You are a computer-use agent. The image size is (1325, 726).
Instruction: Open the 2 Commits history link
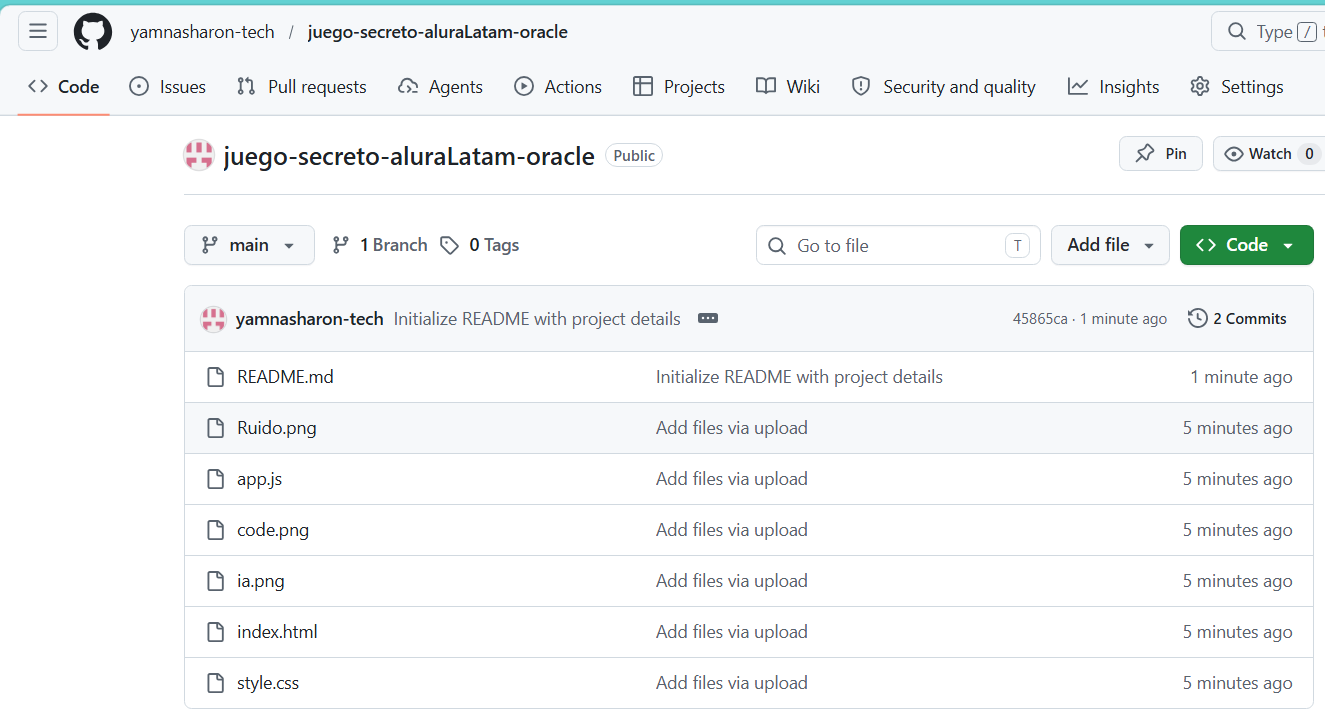point(1237,319)
